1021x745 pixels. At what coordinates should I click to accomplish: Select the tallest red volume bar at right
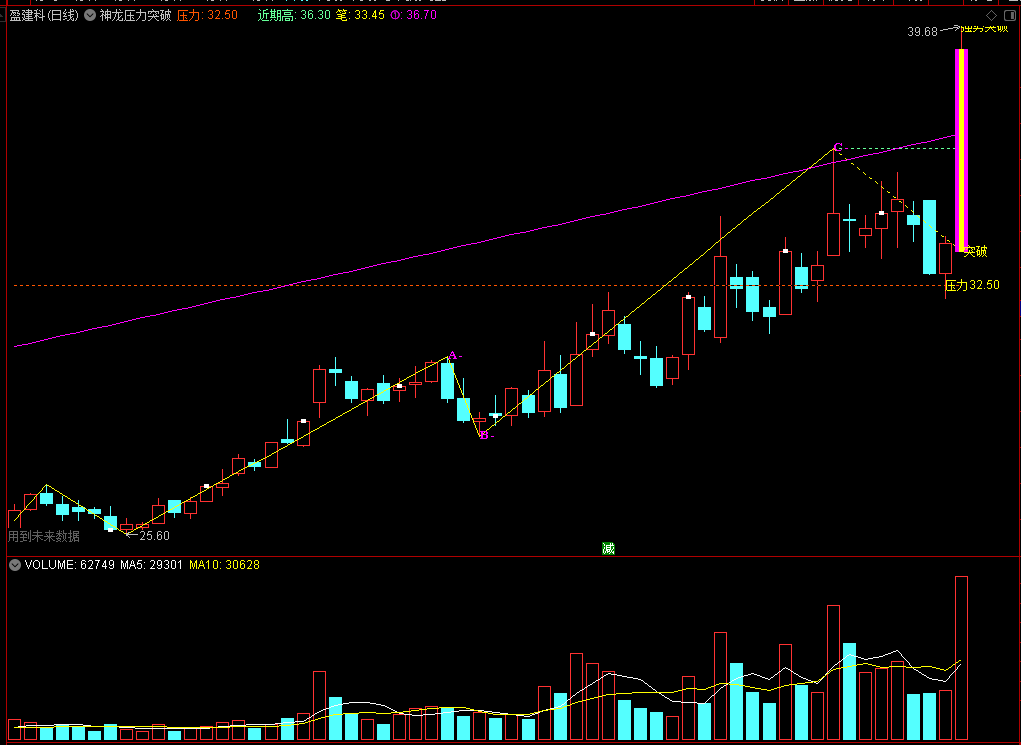click(961, 658)
